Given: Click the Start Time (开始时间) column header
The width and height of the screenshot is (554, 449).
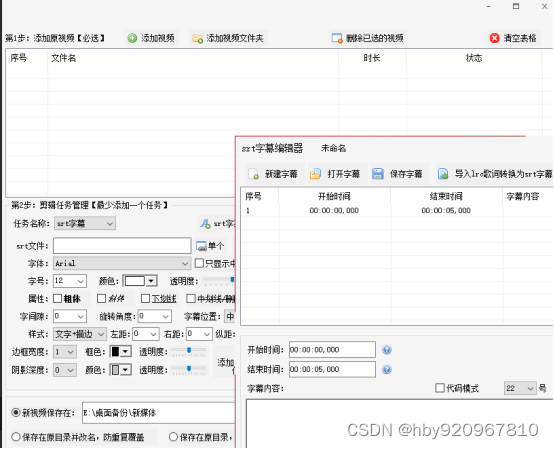Looking at the screenshot, I should click(x=334, y=196).
